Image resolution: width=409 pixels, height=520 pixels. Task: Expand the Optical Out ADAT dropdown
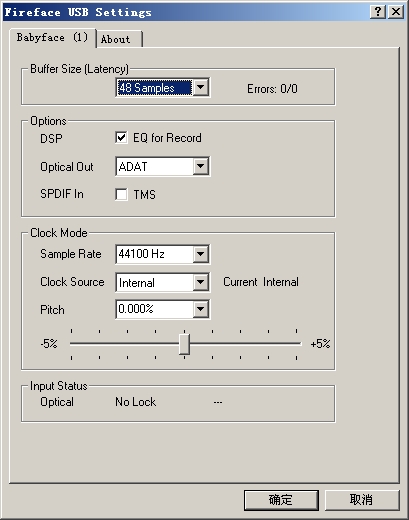(x=201, y=166)
